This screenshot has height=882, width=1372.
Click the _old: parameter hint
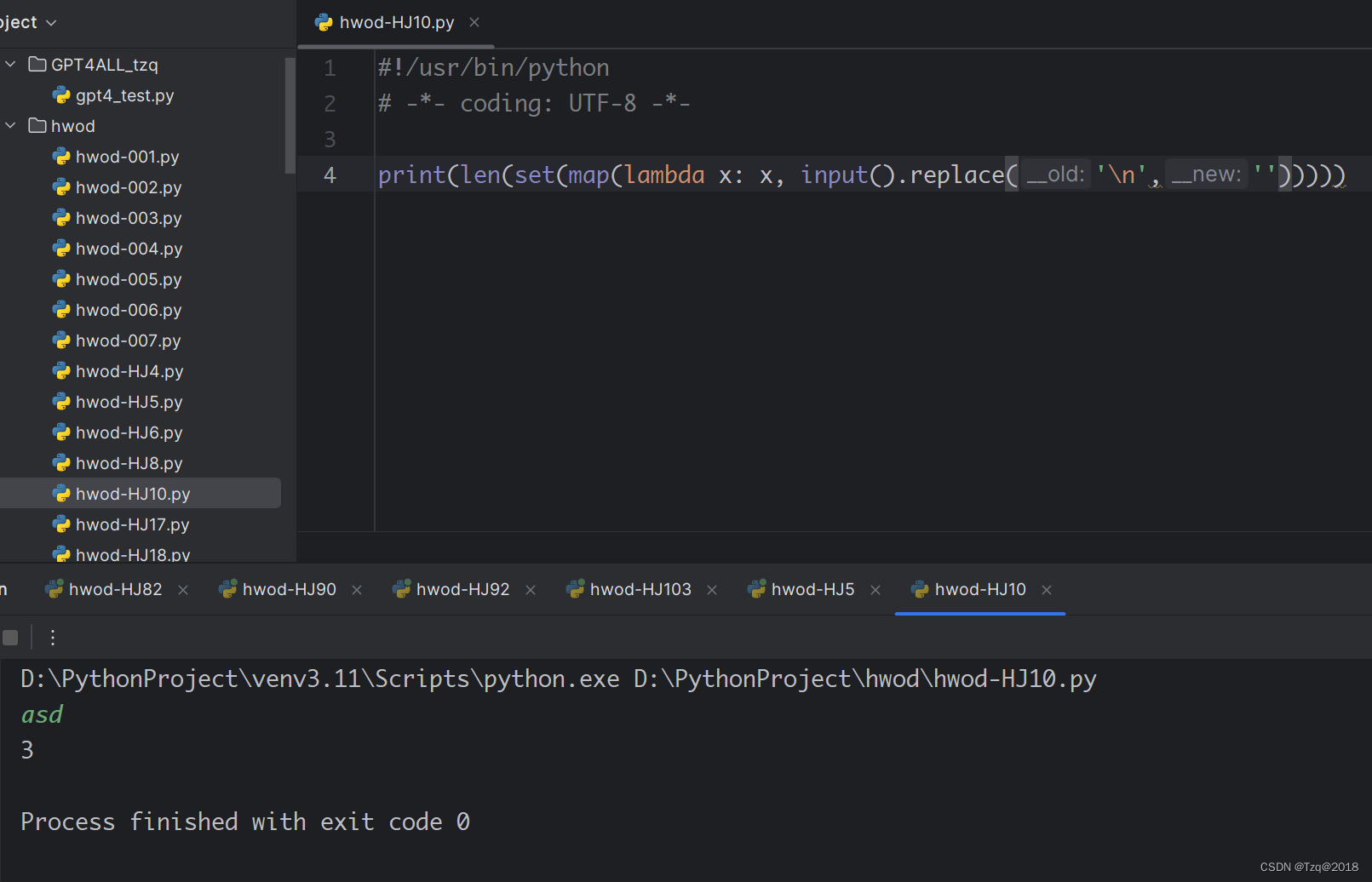tap(1056, 175)
